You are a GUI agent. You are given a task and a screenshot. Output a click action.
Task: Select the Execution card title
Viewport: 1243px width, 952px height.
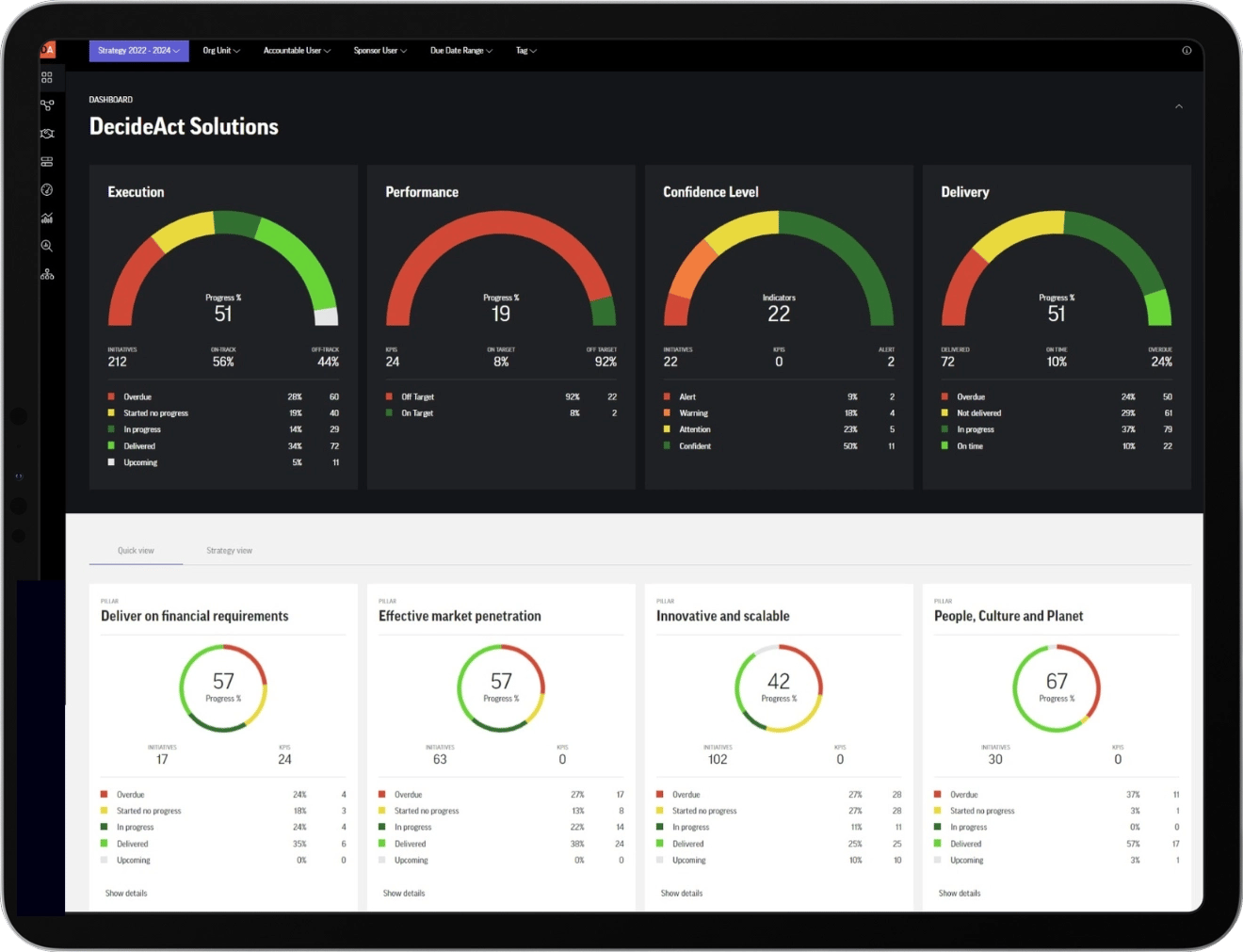pyautogui.click(x=136, y=192)
